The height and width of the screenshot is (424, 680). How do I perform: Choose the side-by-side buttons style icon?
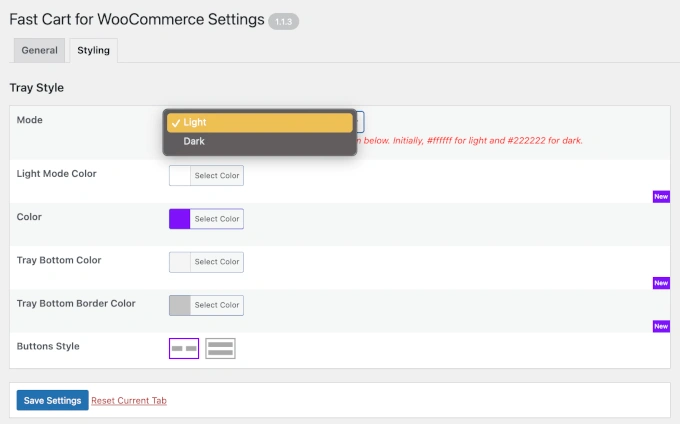coord(184,348)
